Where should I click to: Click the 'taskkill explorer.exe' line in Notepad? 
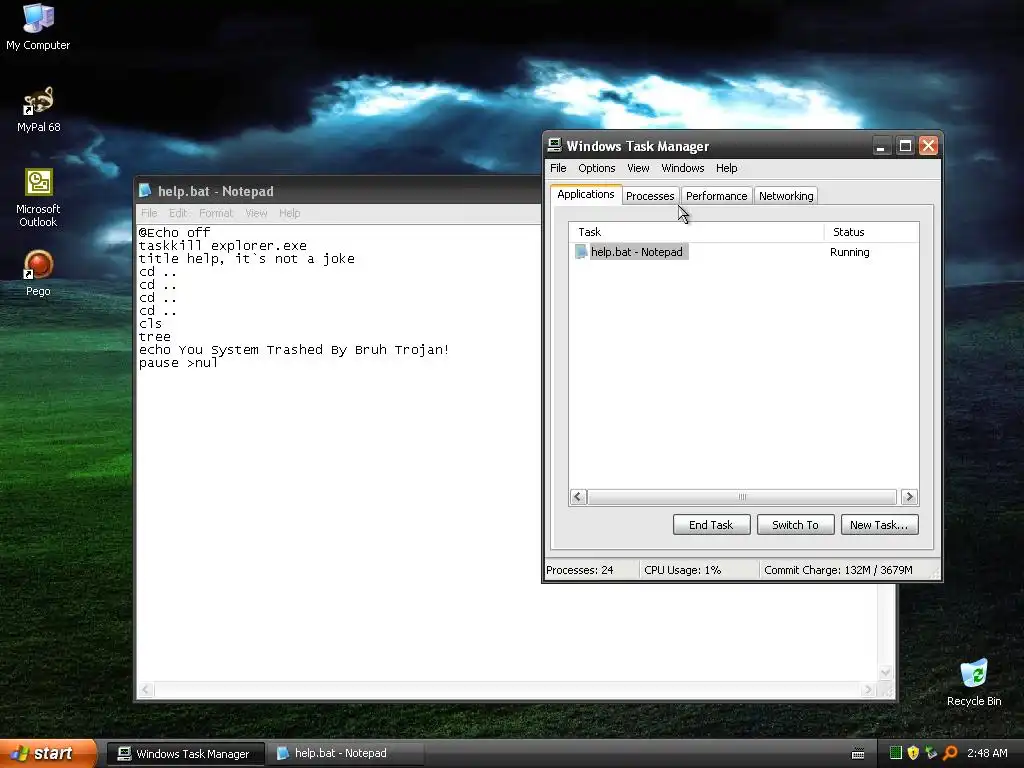coord(223,246)
